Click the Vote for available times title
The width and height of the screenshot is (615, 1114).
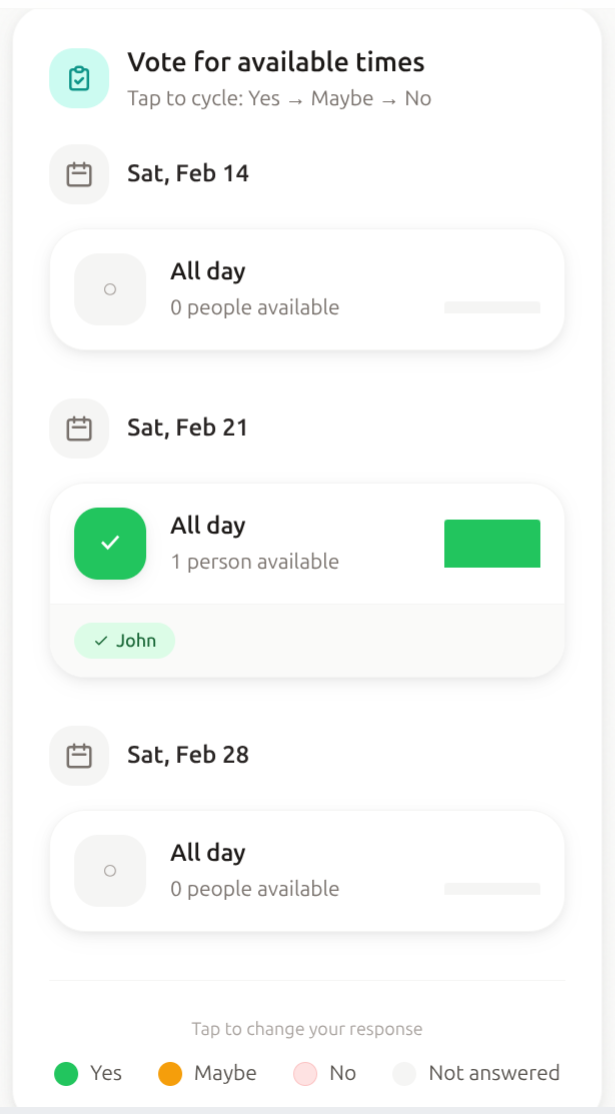click(276, 62)
